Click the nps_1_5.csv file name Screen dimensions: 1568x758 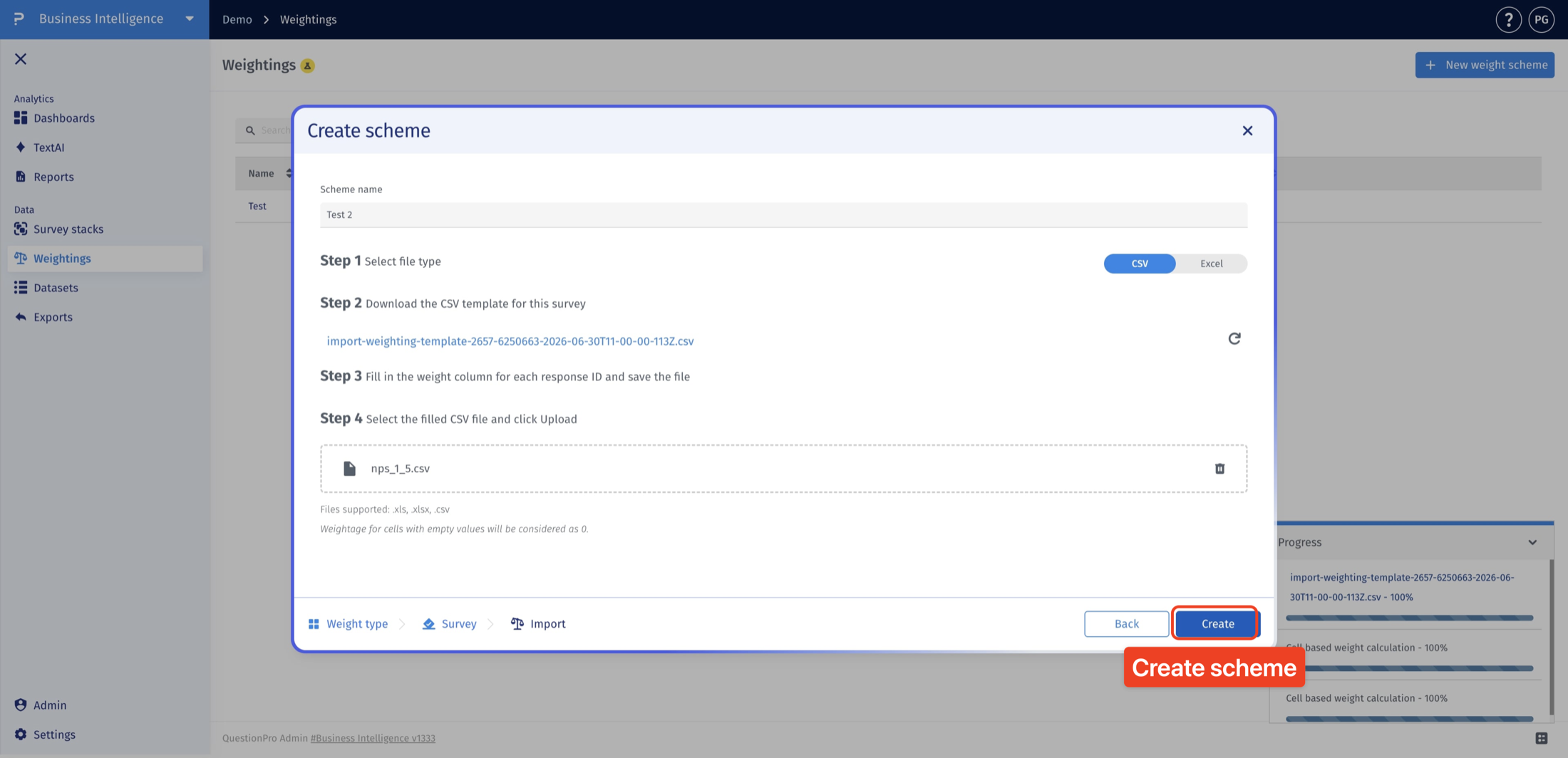pyautogui.click(x=400, y=468)
